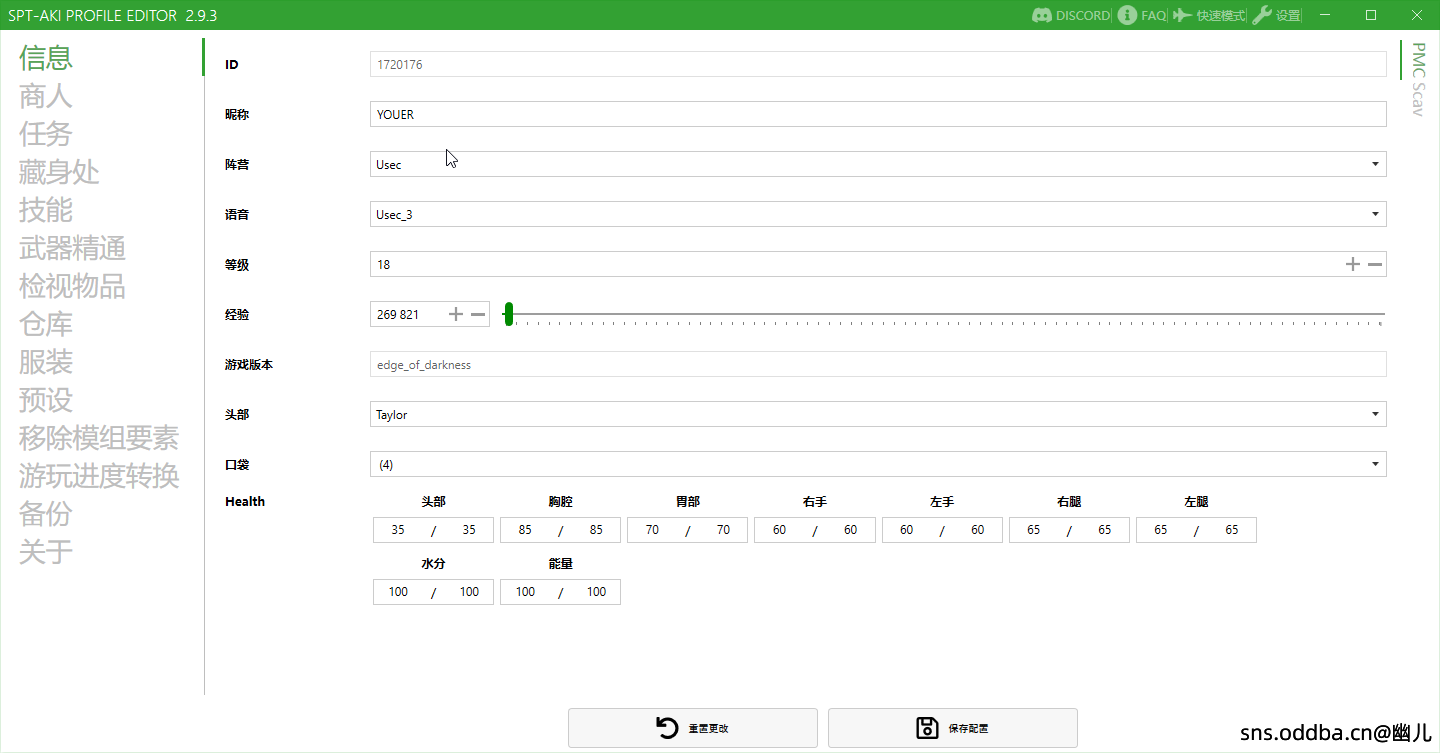Decrease experience with the minus icon
This screenshot has width=1440, height=753.
pyautogui.click(x=478, y=314)
